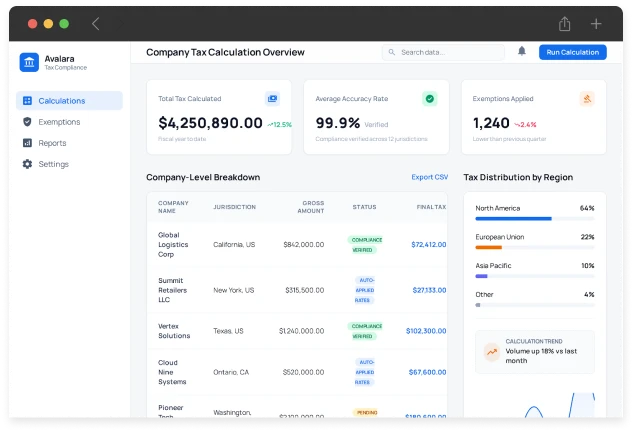Click the green 12.5% uptrend indicator
Image resolution: width=634 pixels, height=432 pixels.
point(279,125)
